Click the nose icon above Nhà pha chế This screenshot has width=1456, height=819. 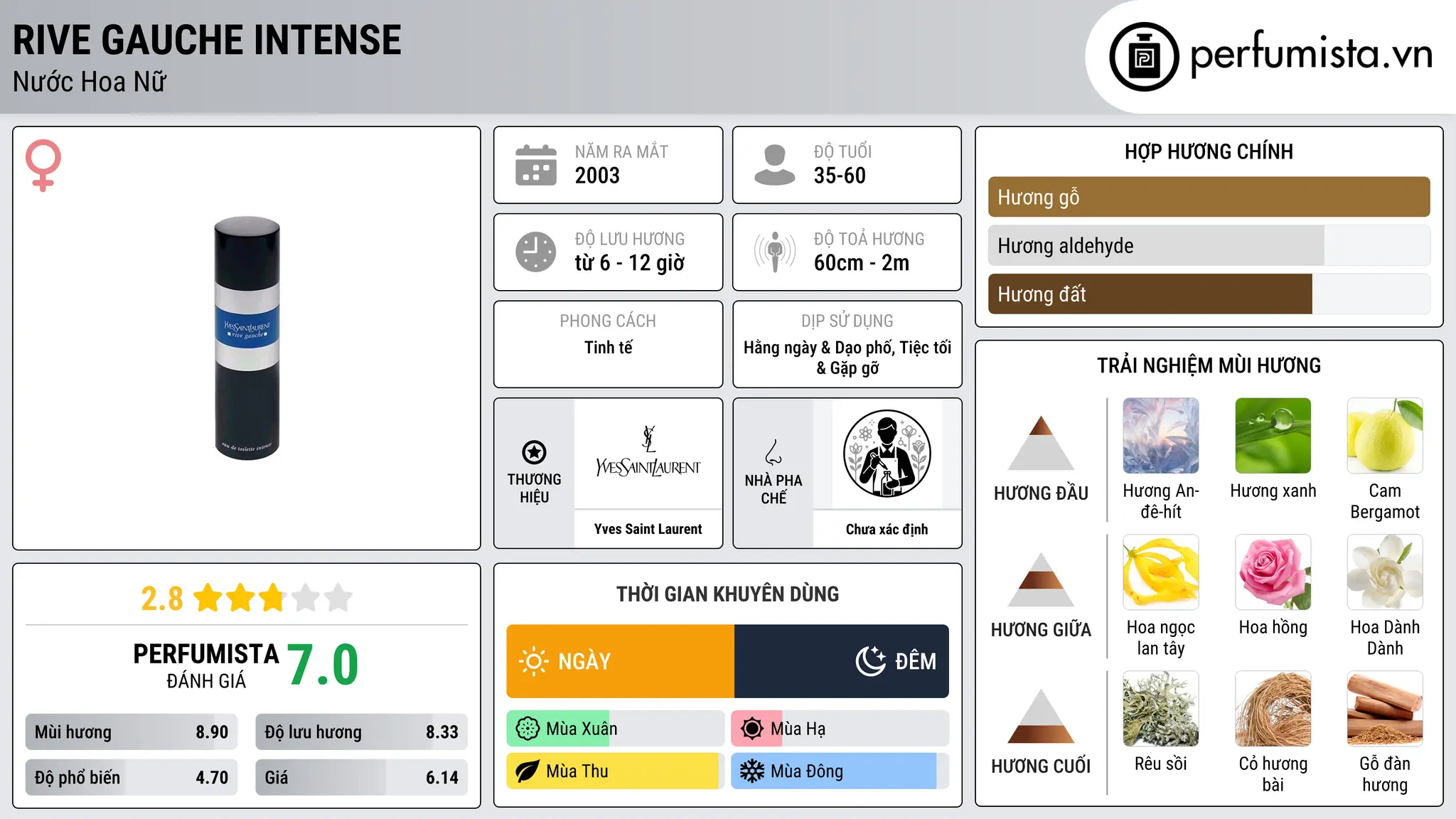coord(773,452)
